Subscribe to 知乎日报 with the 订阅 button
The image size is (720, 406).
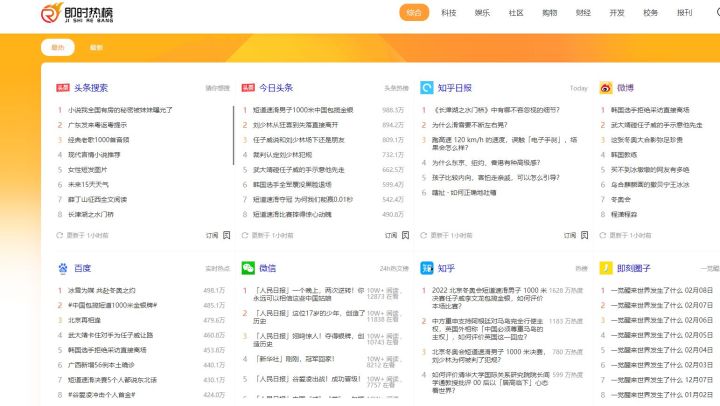(570, 235)
